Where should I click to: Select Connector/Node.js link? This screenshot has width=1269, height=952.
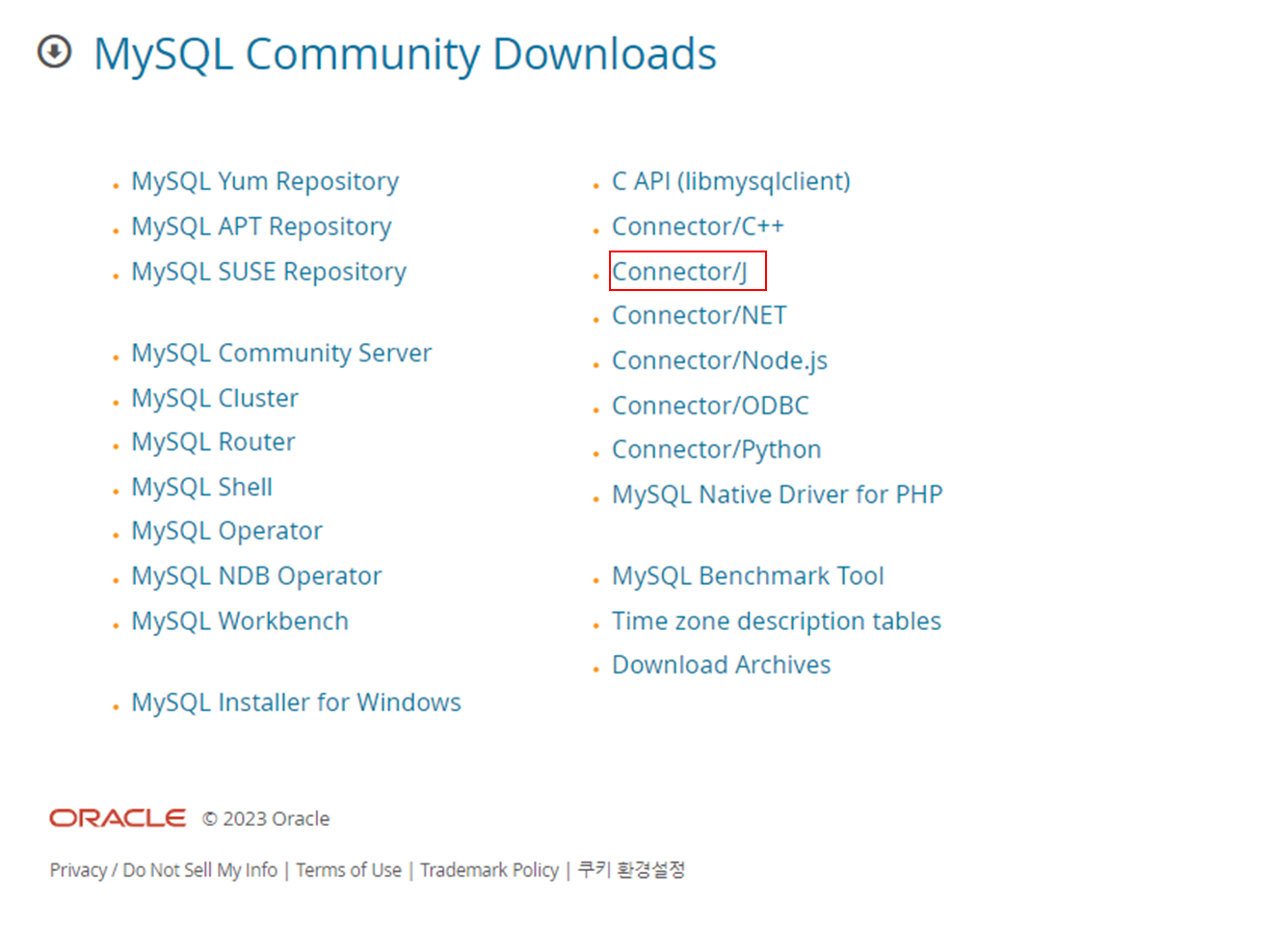tap(720, 360)
